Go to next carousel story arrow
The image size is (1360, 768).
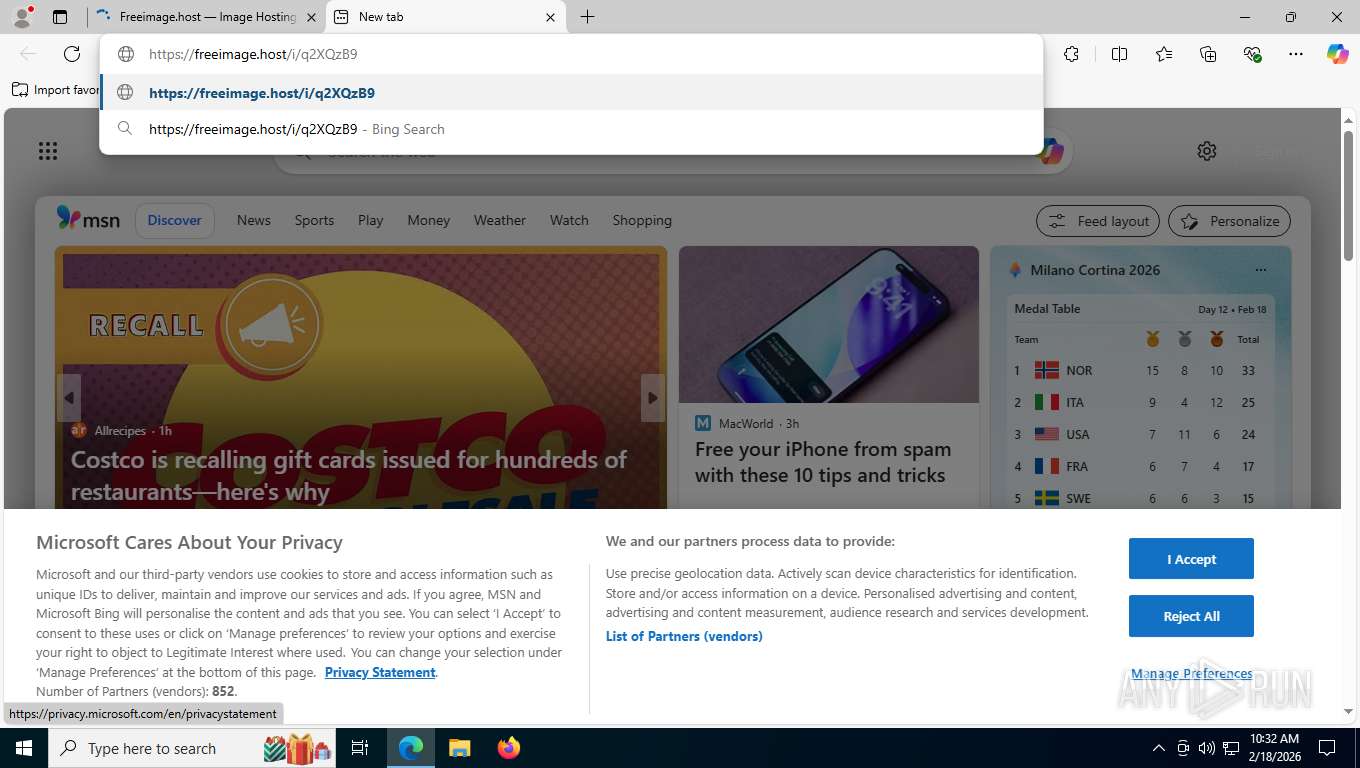click(652, 397)
